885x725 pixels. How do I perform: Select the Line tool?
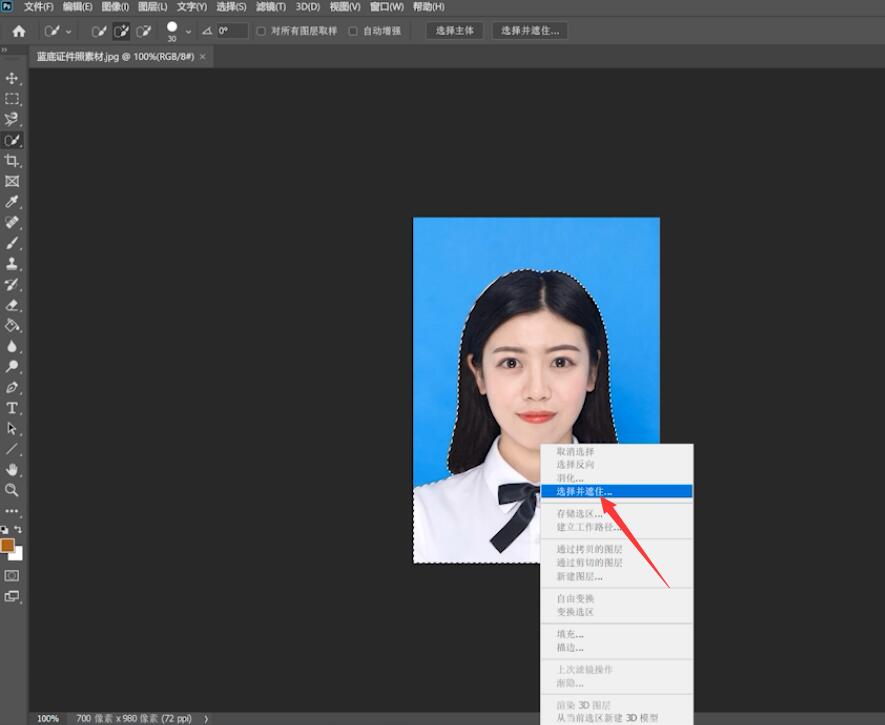12,449
